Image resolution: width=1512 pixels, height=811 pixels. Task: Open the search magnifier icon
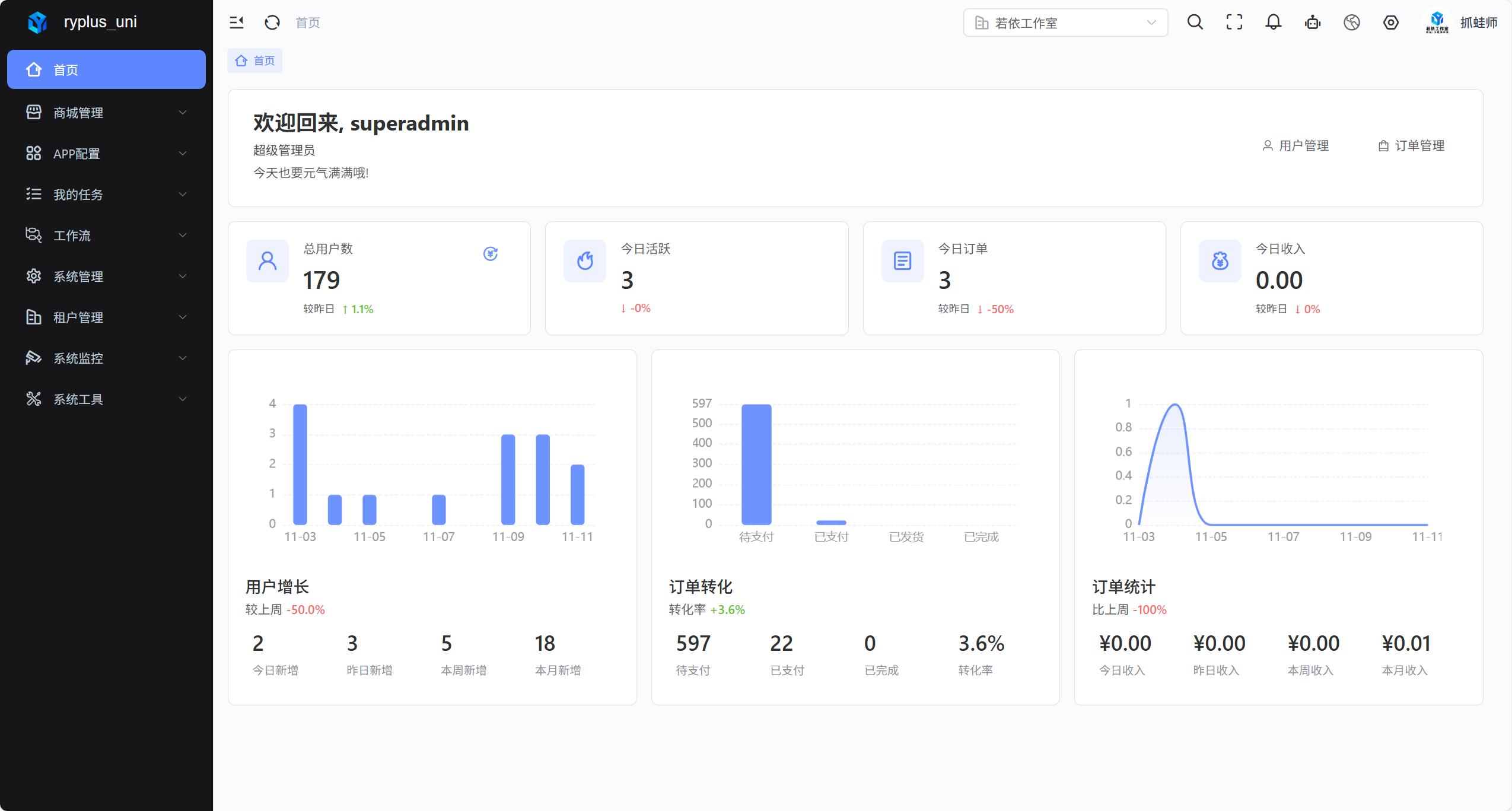pos(1195,23)
